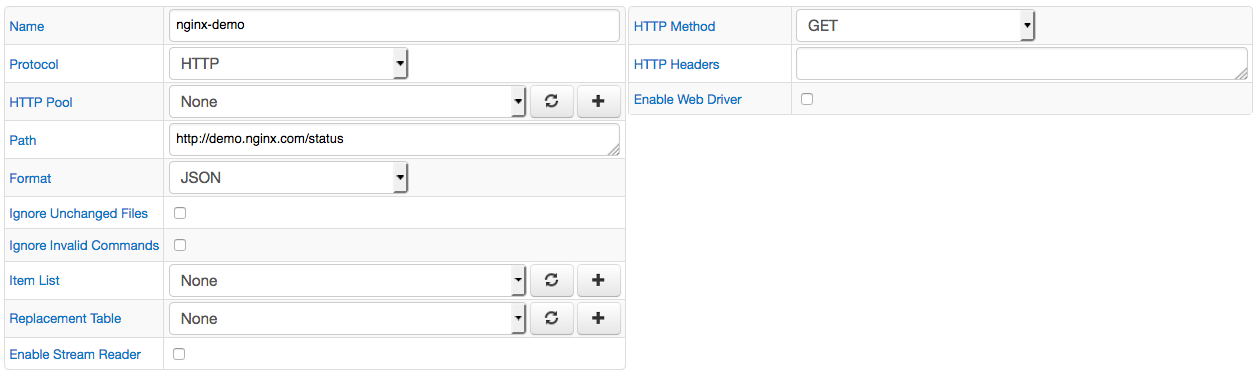Enable Ignore Unchanged Files checkbox
The width and height of the screenshot is (1257, 375).
click(180, 213)
